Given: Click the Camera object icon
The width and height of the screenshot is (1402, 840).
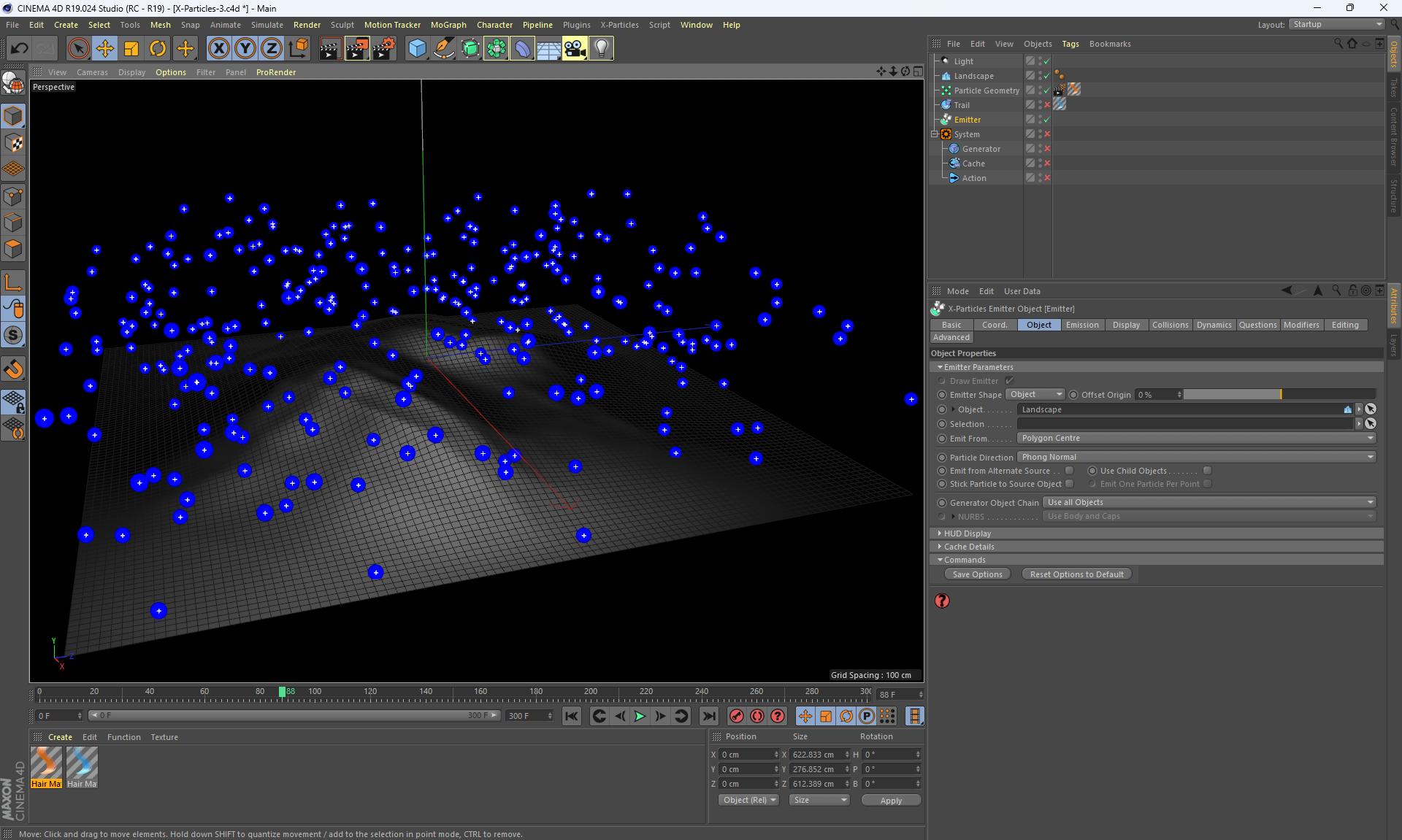Looking at the screenshot, I should pyautogui.click(x=575, y=48).
